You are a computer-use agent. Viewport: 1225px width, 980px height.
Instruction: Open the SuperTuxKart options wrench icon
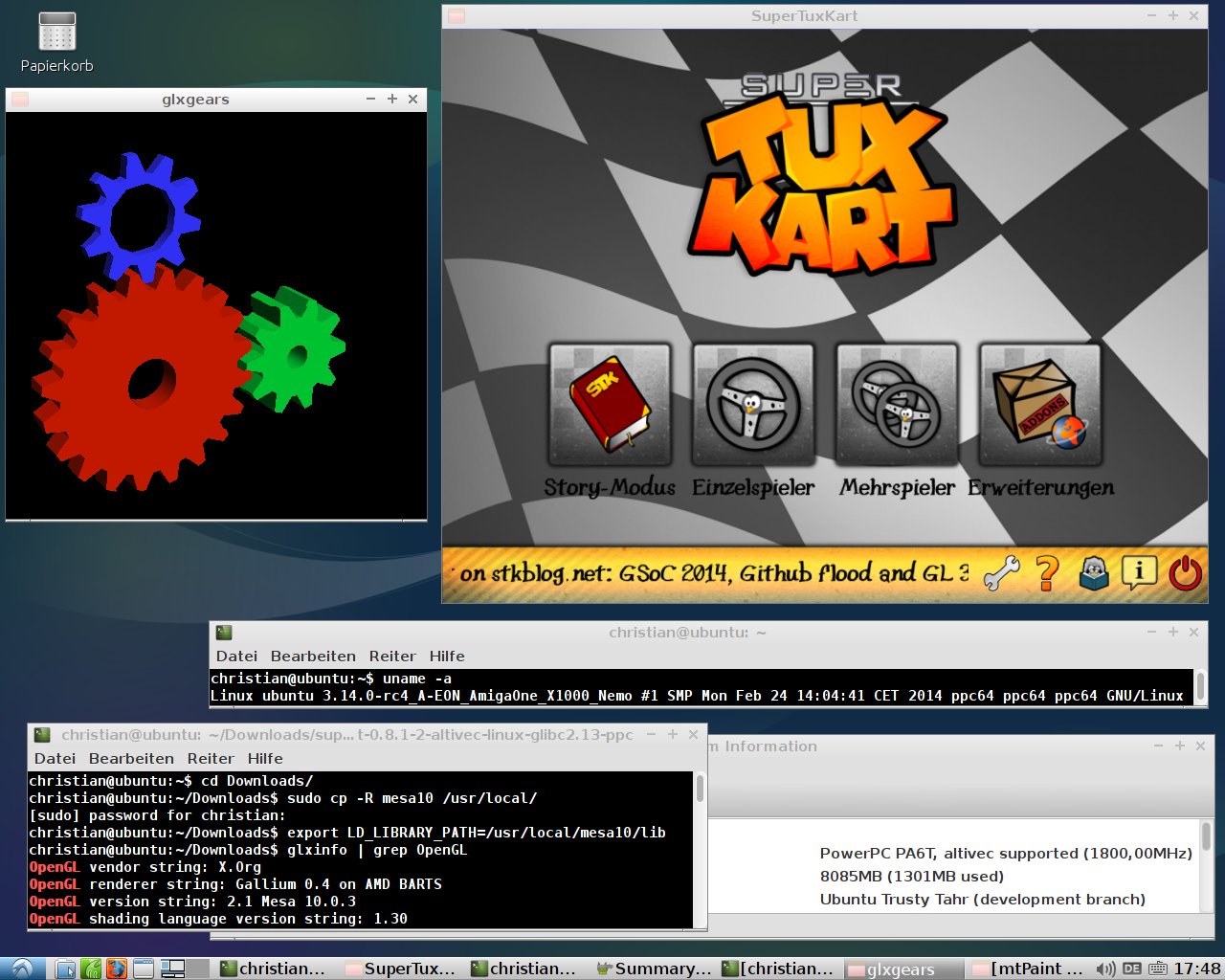[x=1001, y=573]
